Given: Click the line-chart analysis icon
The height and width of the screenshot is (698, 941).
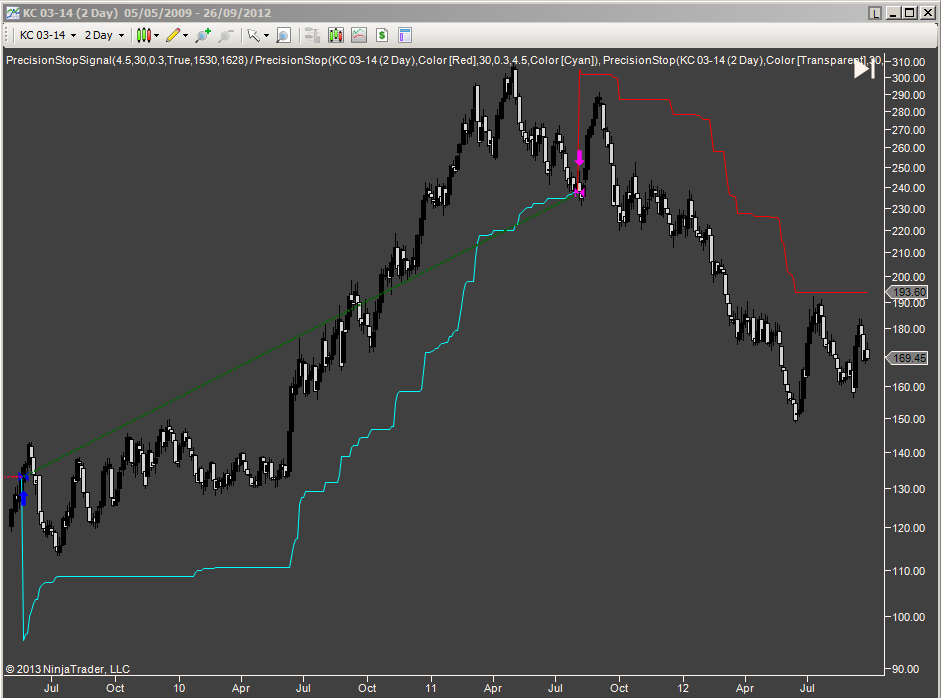Looking at the screenshot, I should [359, 35].
